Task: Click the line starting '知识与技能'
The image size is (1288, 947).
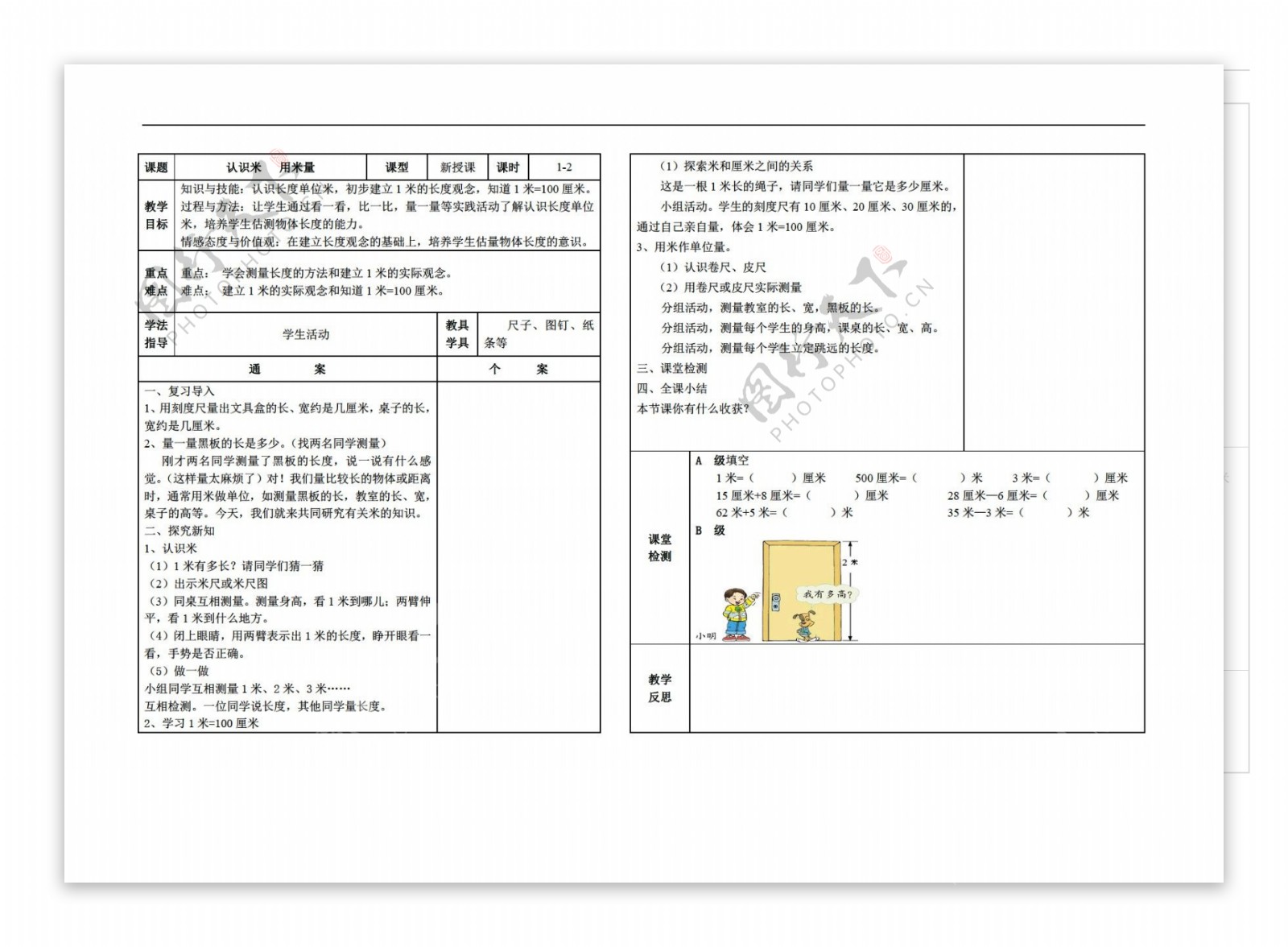Action: (386, 189)
